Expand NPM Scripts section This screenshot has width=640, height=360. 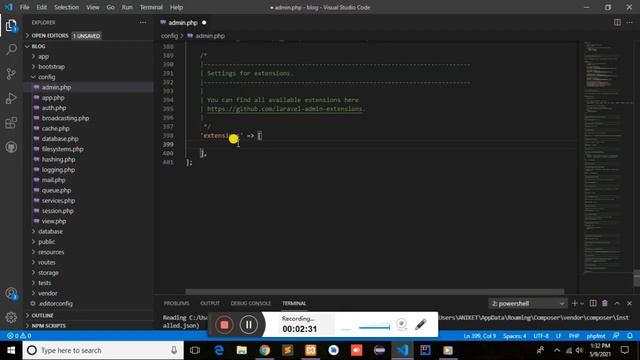click(48, 326)
